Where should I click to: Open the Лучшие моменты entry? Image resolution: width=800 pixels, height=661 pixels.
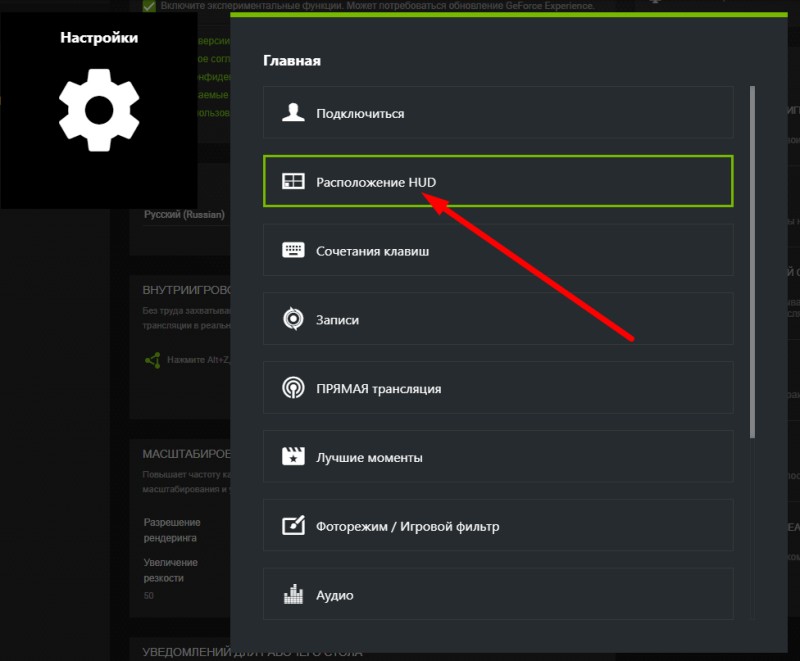click(498, 456)
